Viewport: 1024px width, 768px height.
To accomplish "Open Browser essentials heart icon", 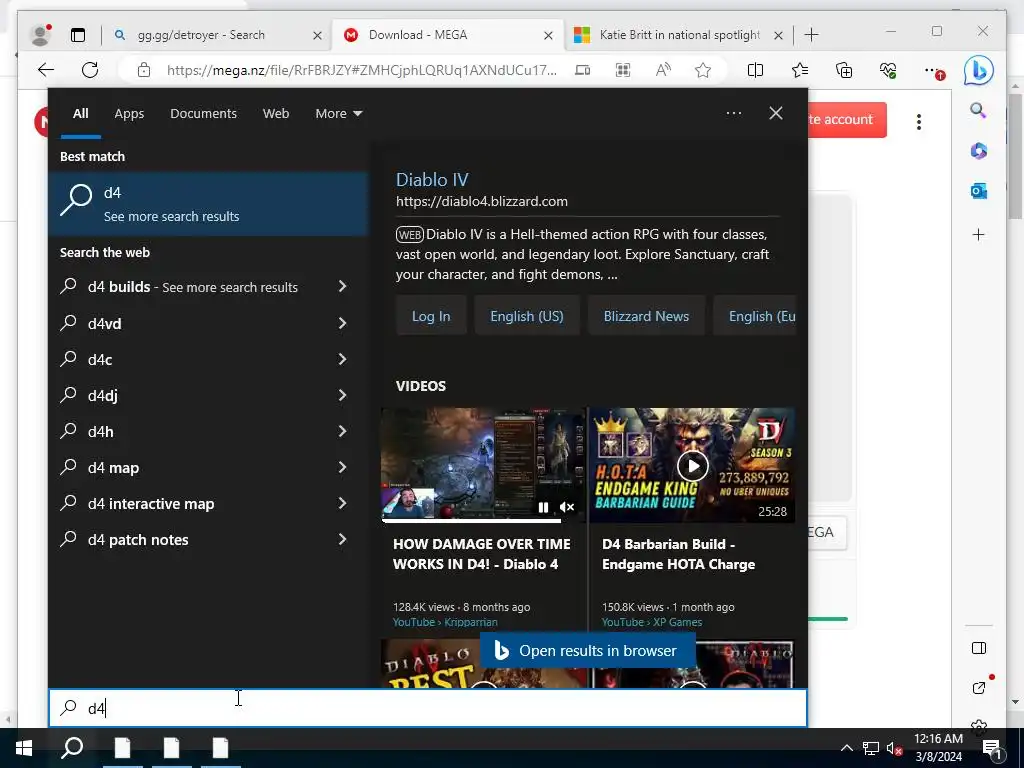I will (x=888, y=70).
